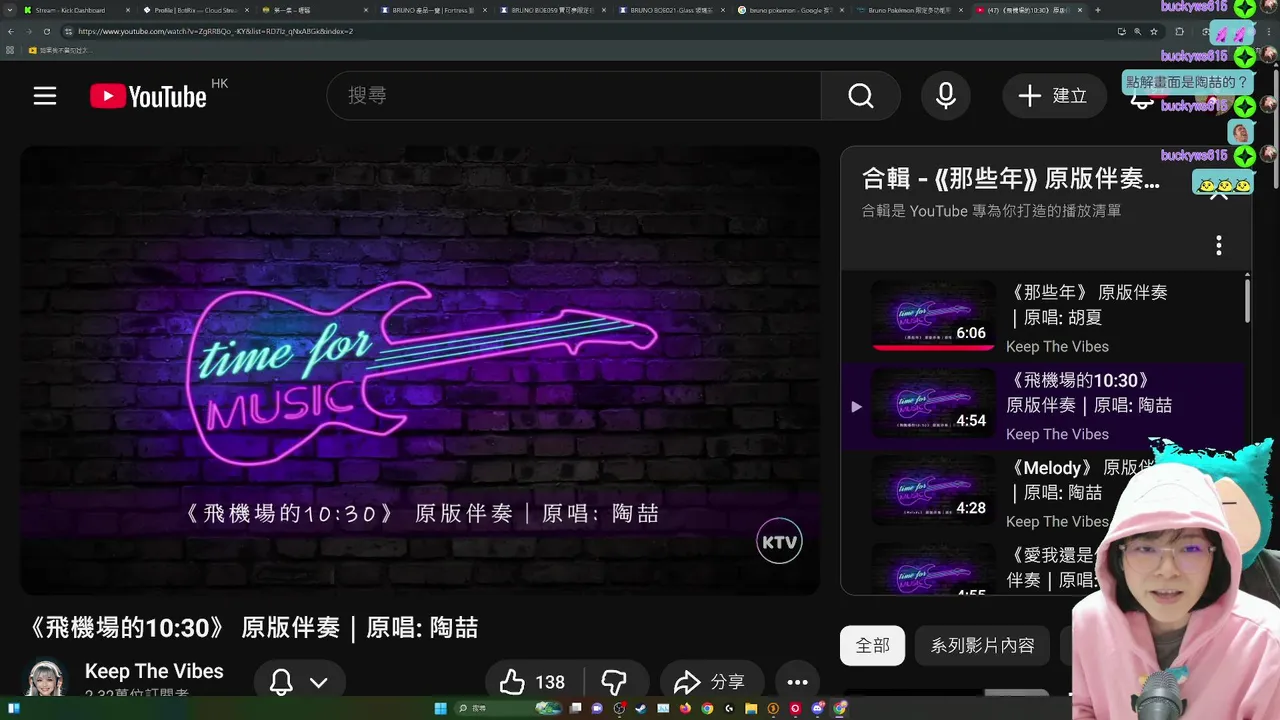This screenshot has width=1280, height=720.
Task: Like the video with thumbs-up
Action: pyautogui.click(x=535, y=682)
